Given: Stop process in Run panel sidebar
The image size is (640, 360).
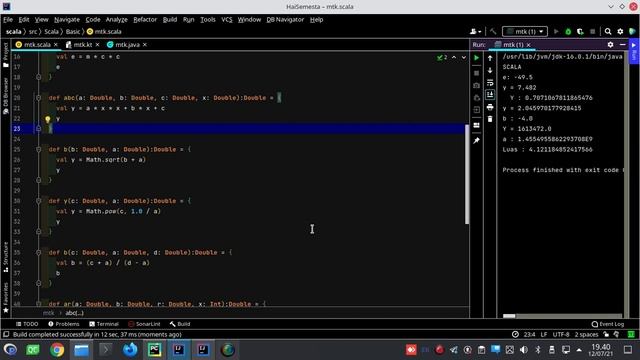Looking at the screenshot, I should (476, 73).
